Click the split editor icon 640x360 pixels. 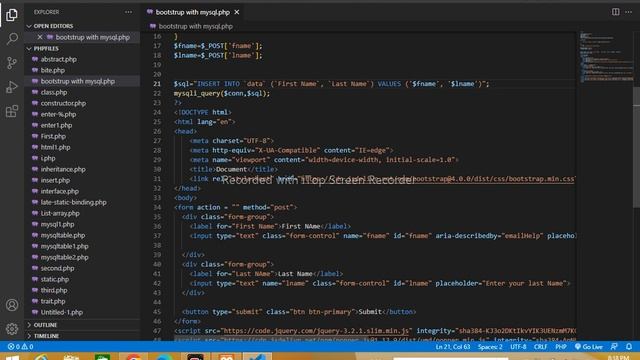(616, 12)
